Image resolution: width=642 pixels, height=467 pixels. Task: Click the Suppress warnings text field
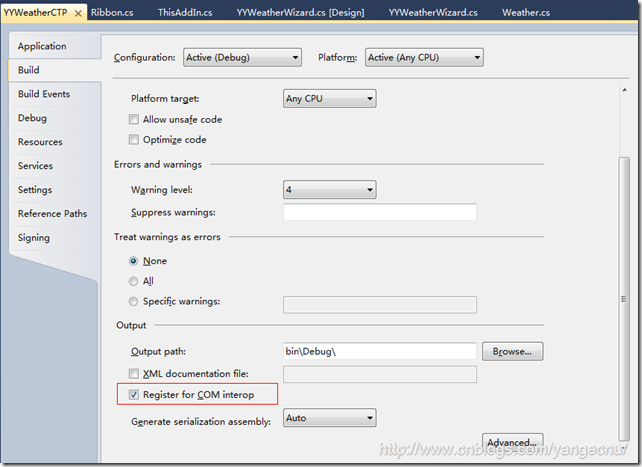(x=380, y=212)
